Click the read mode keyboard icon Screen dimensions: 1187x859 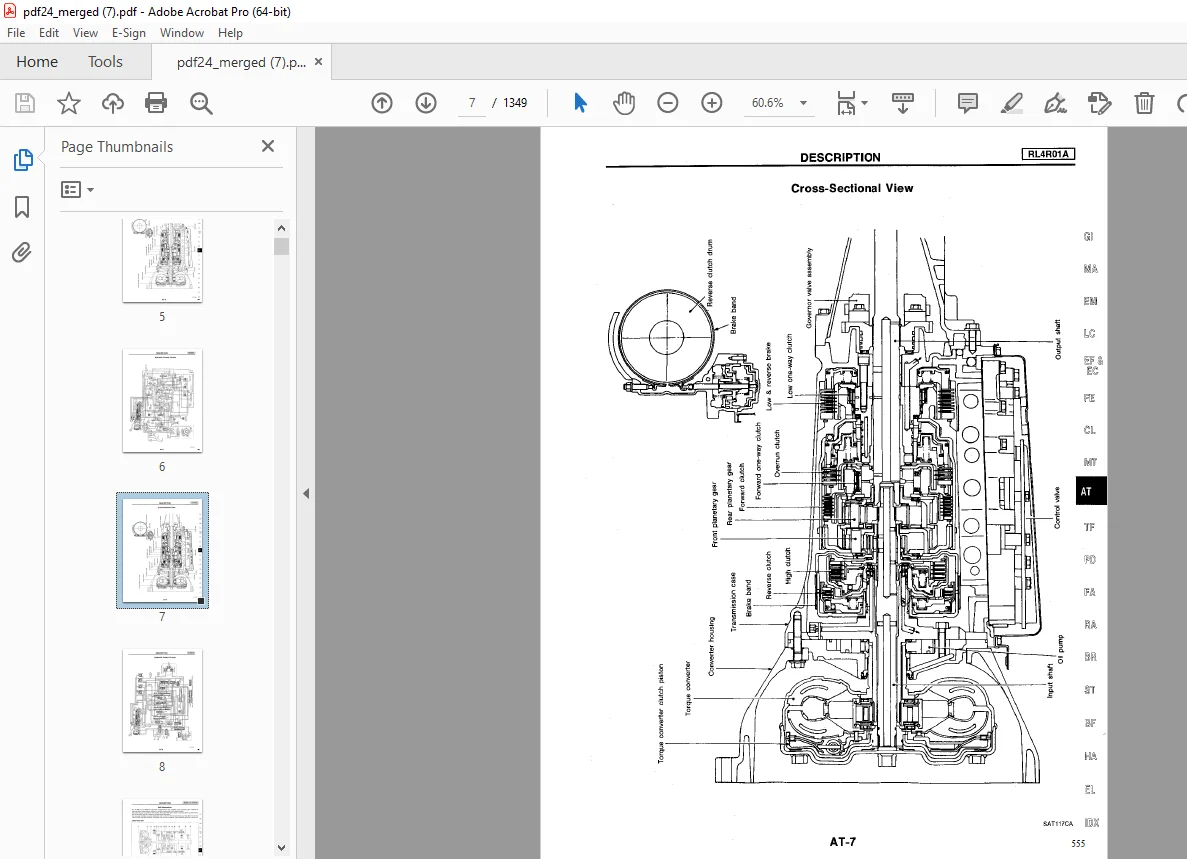click(902, 103)
